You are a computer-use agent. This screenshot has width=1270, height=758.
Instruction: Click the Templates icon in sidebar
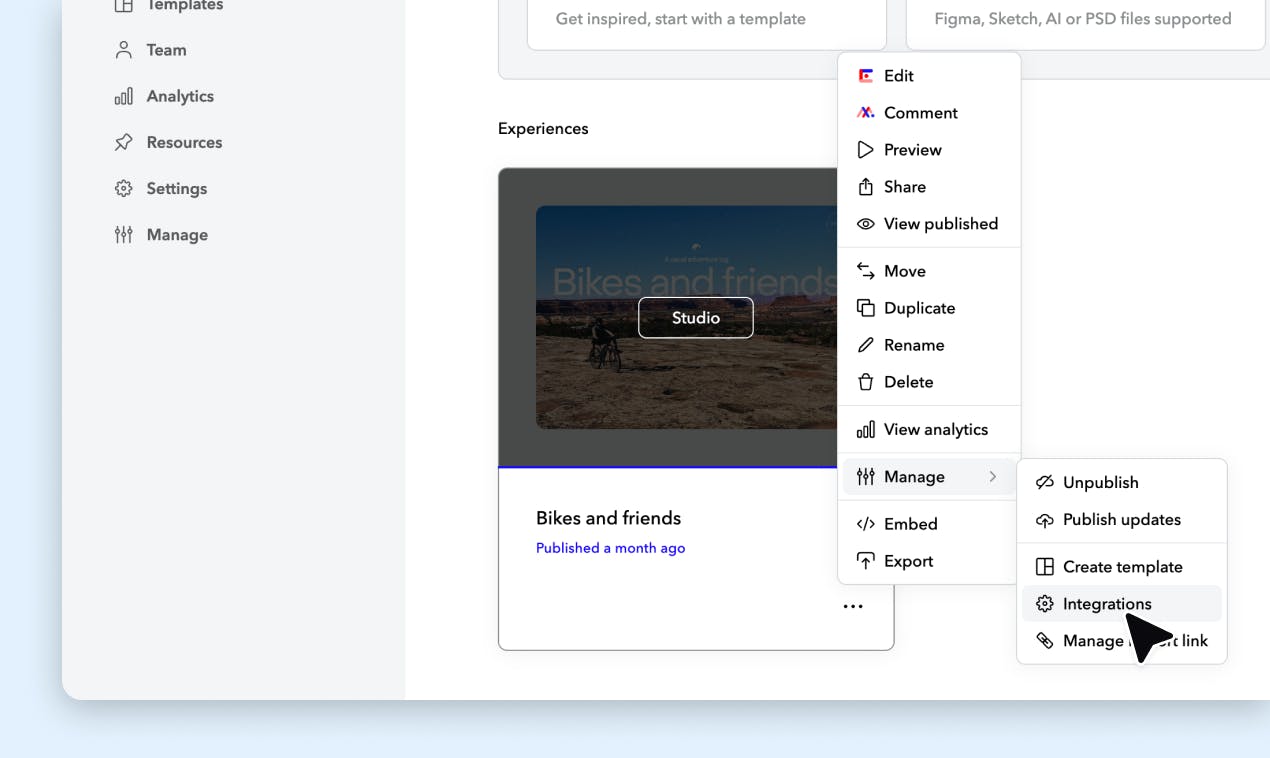pos(124,6)
